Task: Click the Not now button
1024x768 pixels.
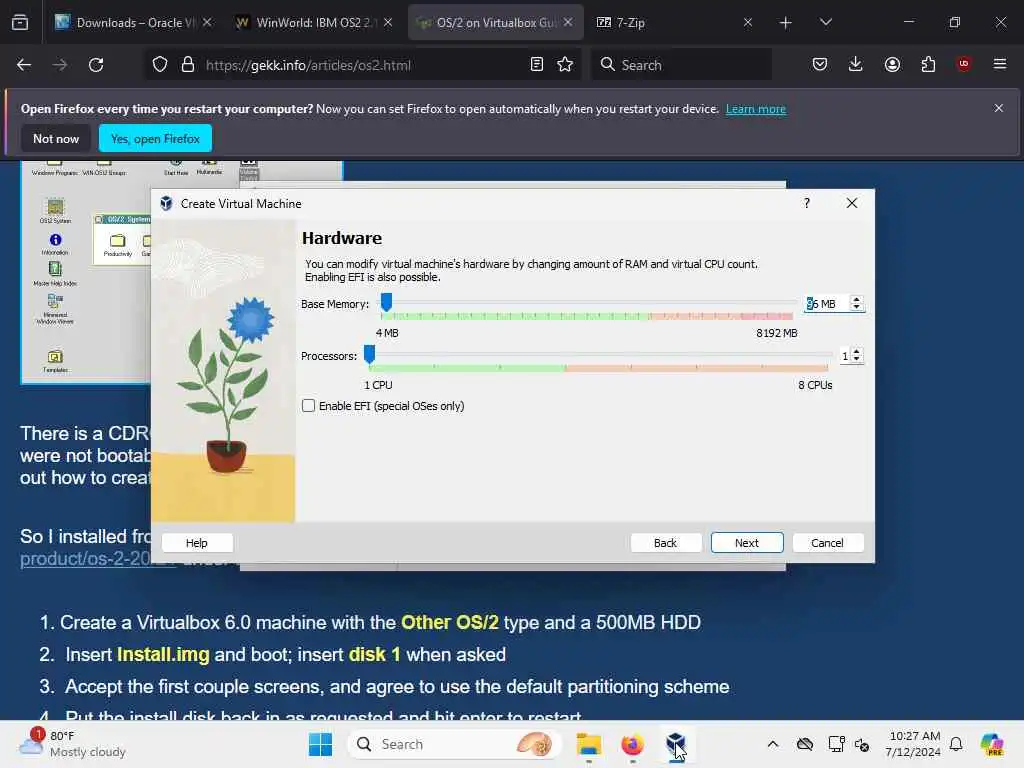Action: [56, 138]
